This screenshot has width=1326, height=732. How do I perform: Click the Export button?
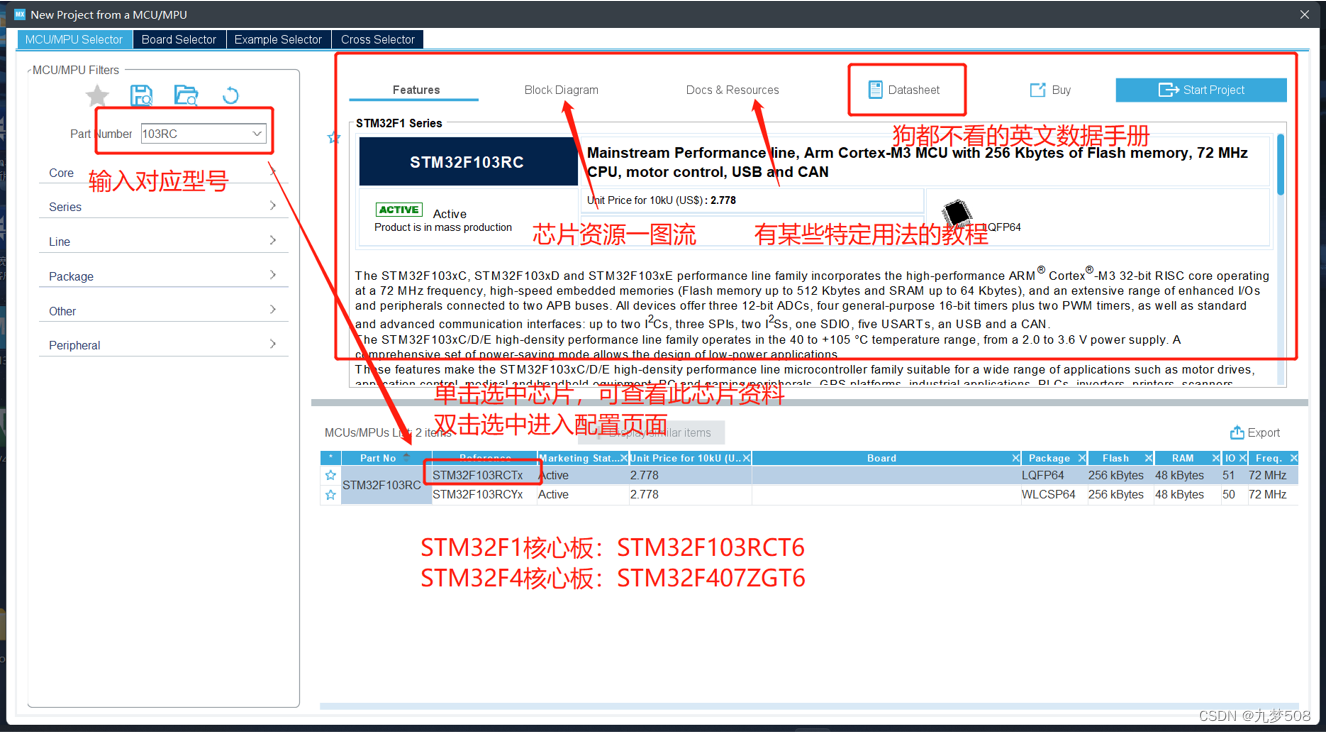1255,433
